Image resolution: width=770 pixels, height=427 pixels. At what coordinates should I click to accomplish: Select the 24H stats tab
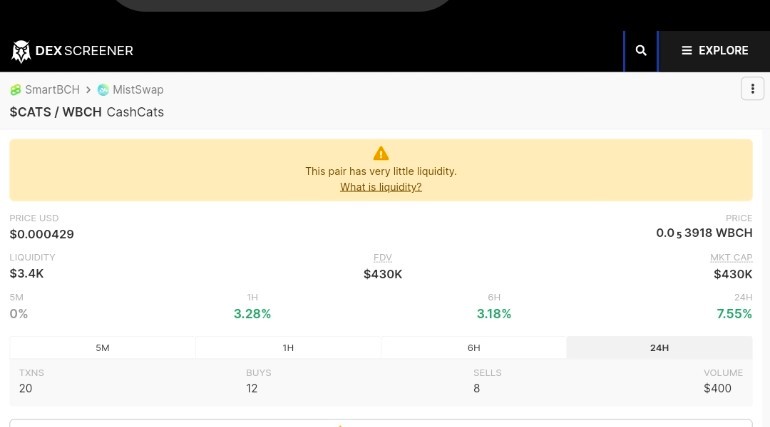click(659, 347)
